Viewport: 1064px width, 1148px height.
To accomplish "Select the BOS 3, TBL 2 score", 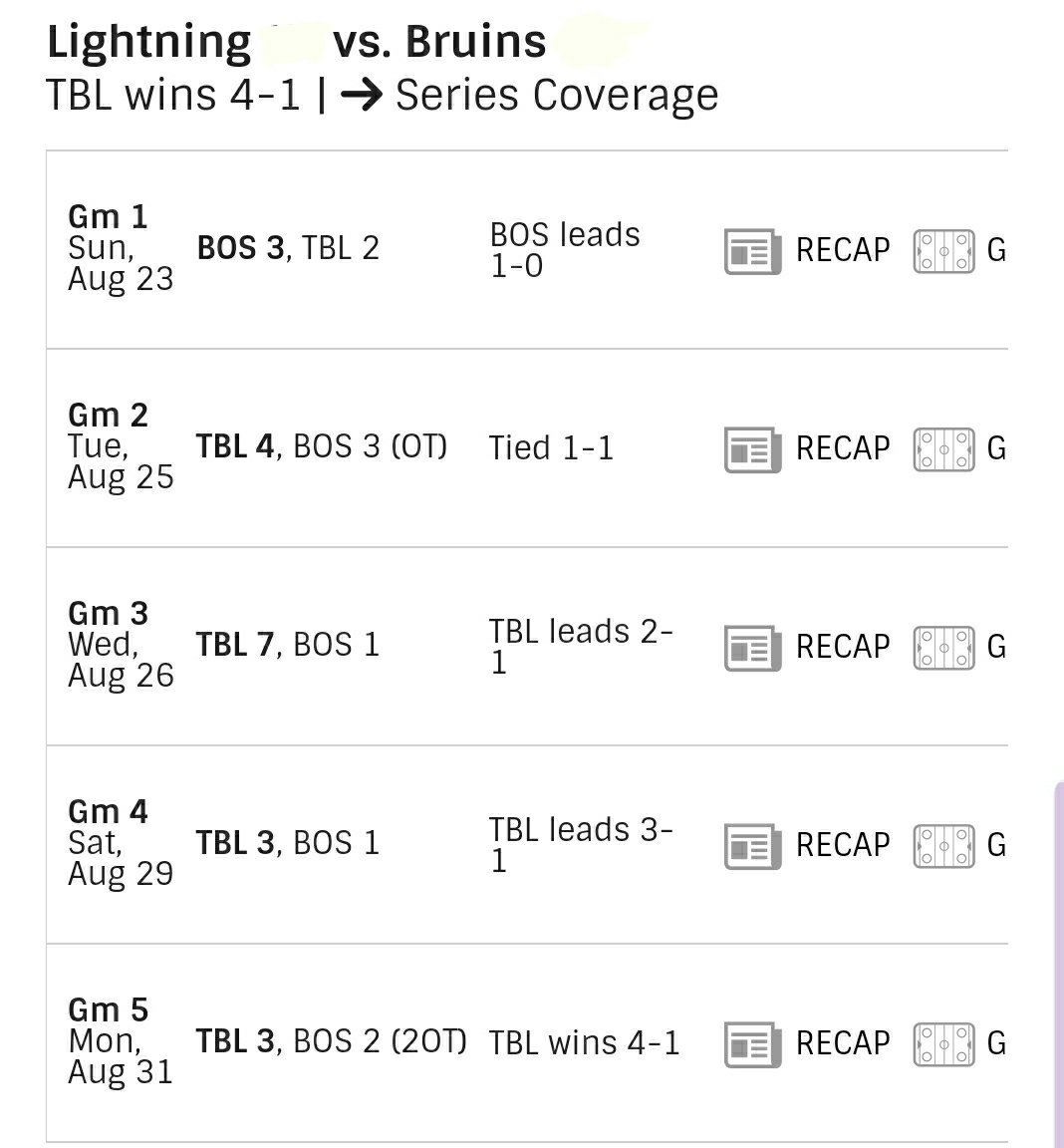I will (x=288, y=248).
